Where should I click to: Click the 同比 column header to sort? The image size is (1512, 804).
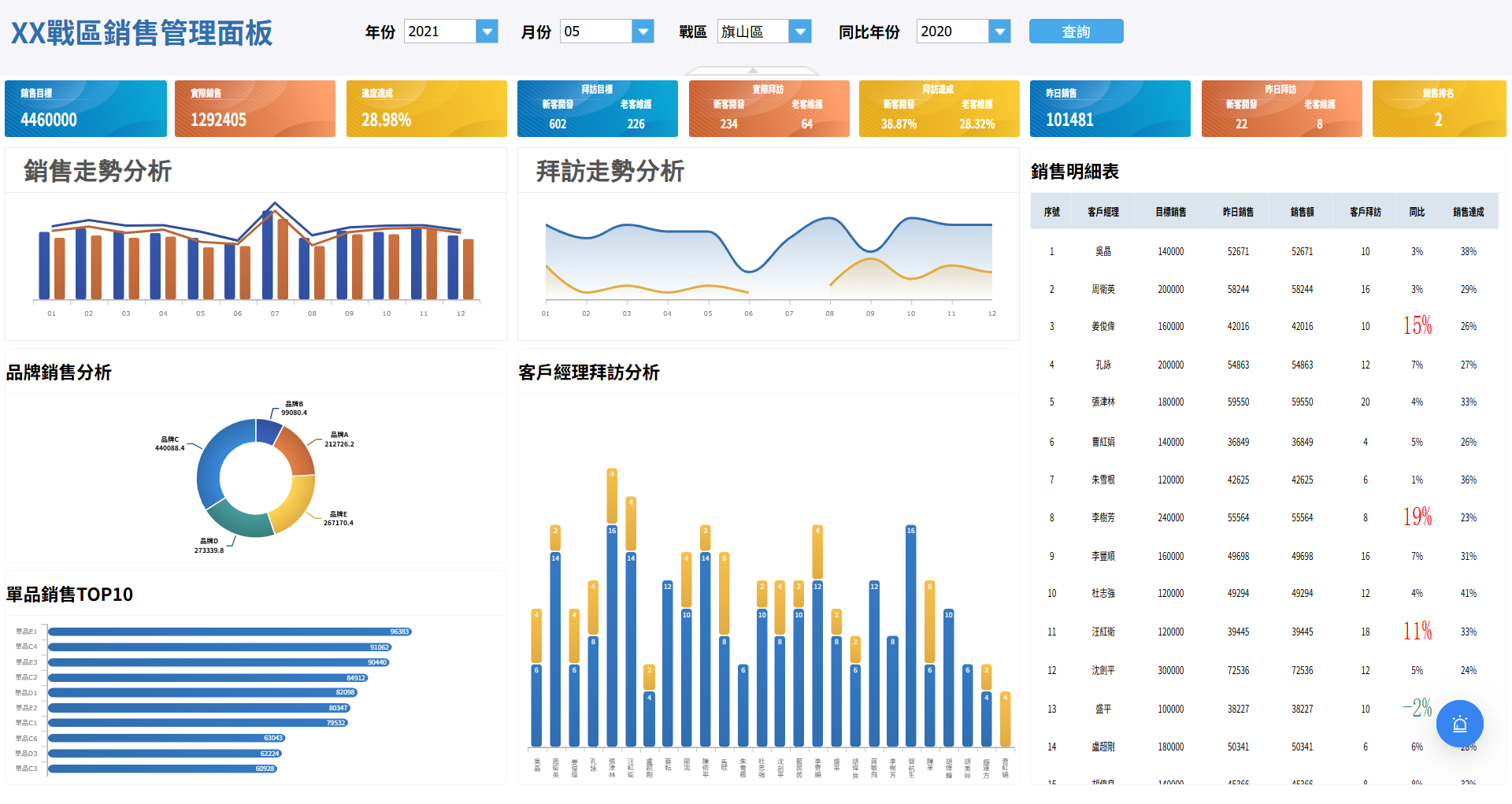pos(1417,210)
